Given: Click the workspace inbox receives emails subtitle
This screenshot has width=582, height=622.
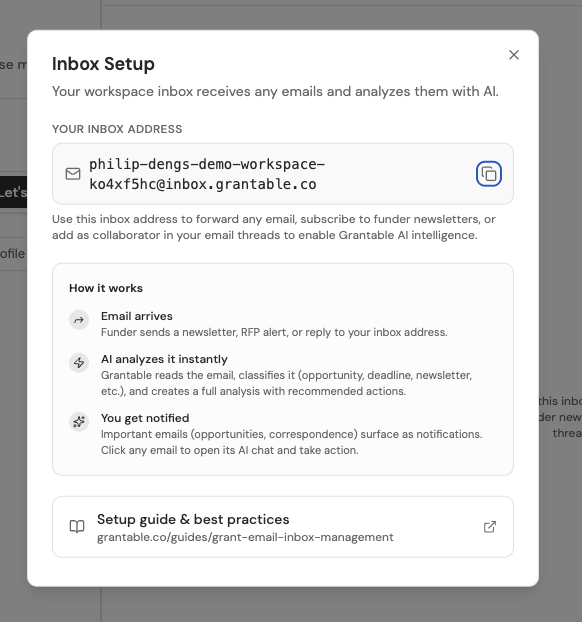Looking at the screenshot, I should point(275,92).
